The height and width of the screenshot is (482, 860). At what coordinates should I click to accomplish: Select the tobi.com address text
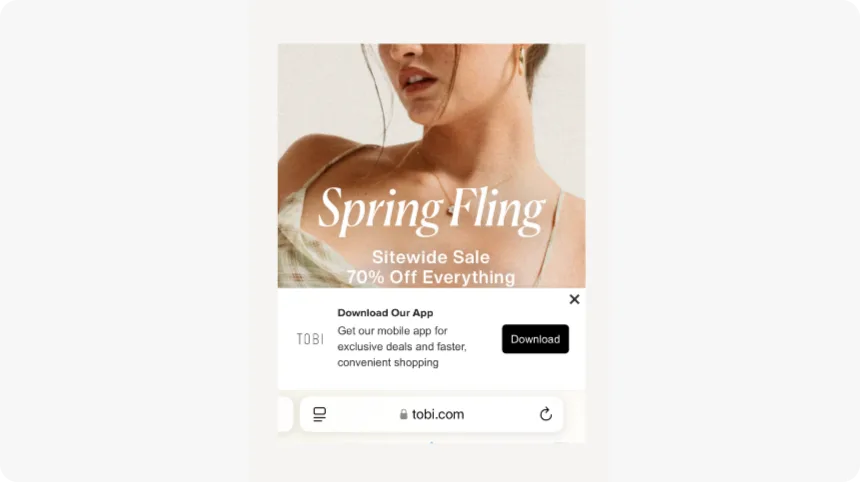[438, 414]
